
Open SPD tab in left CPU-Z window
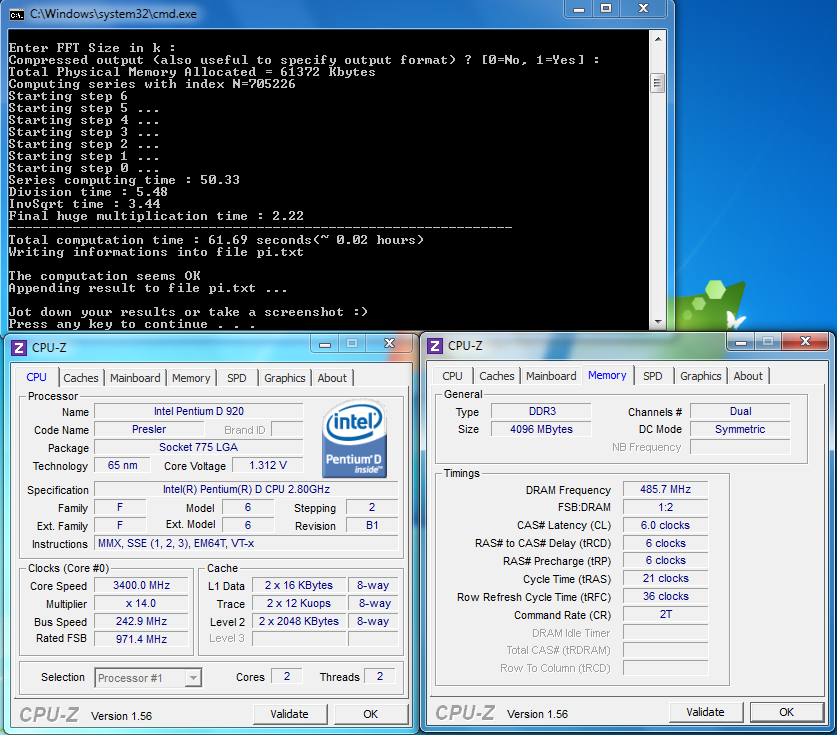tap(236, 378)
